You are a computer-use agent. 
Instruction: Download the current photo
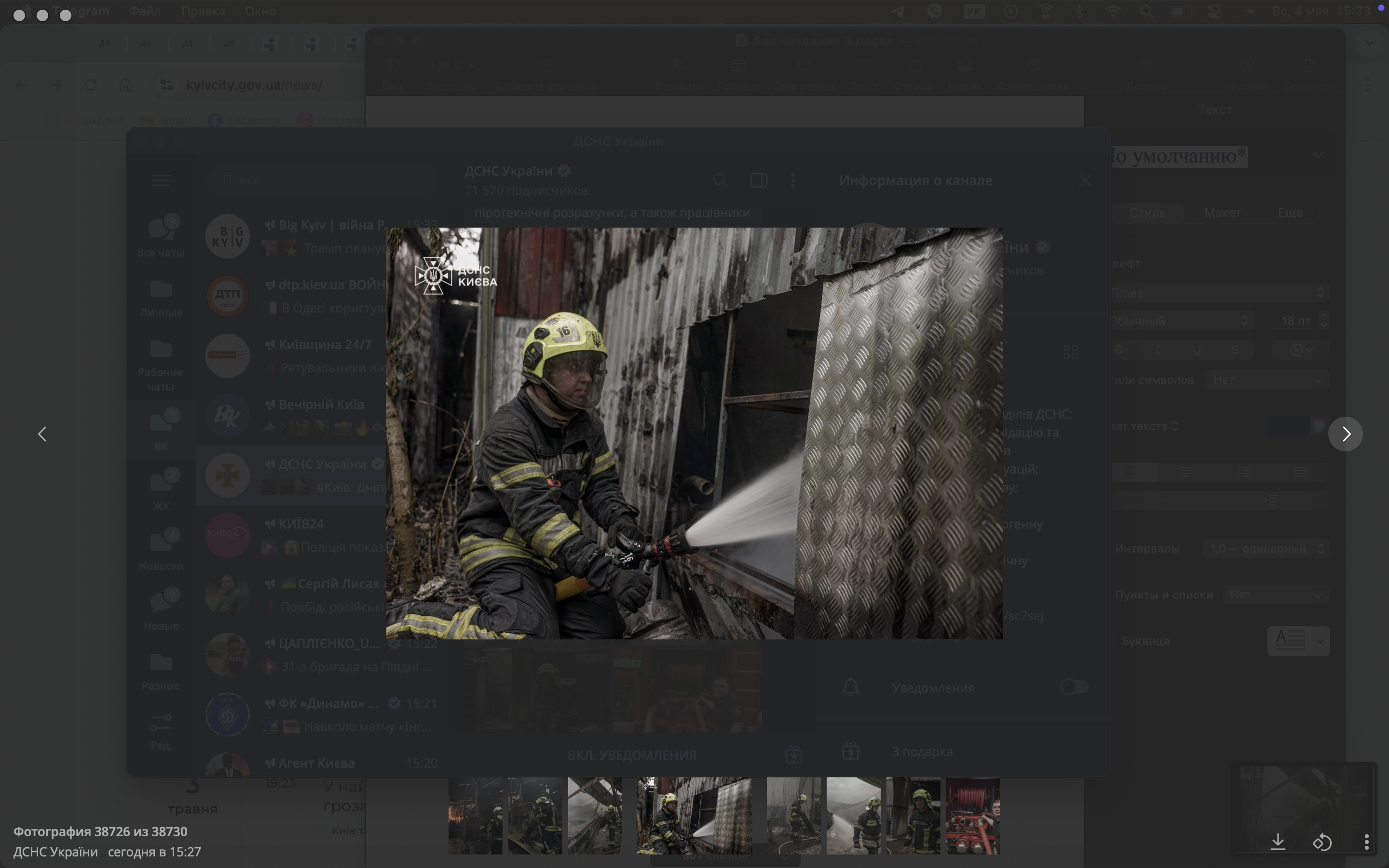[x=1278, y=842]
